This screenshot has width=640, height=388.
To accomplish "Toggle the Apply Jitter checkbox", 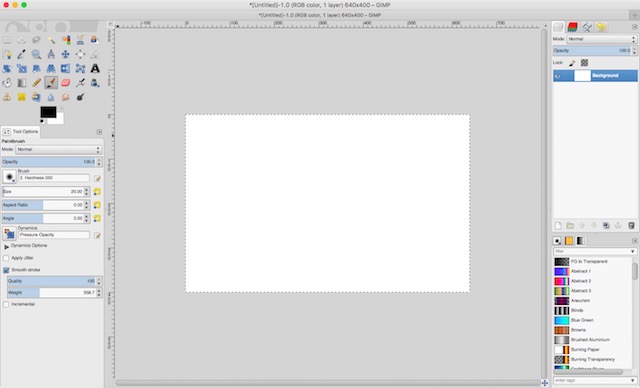I will tap(6, 258).
